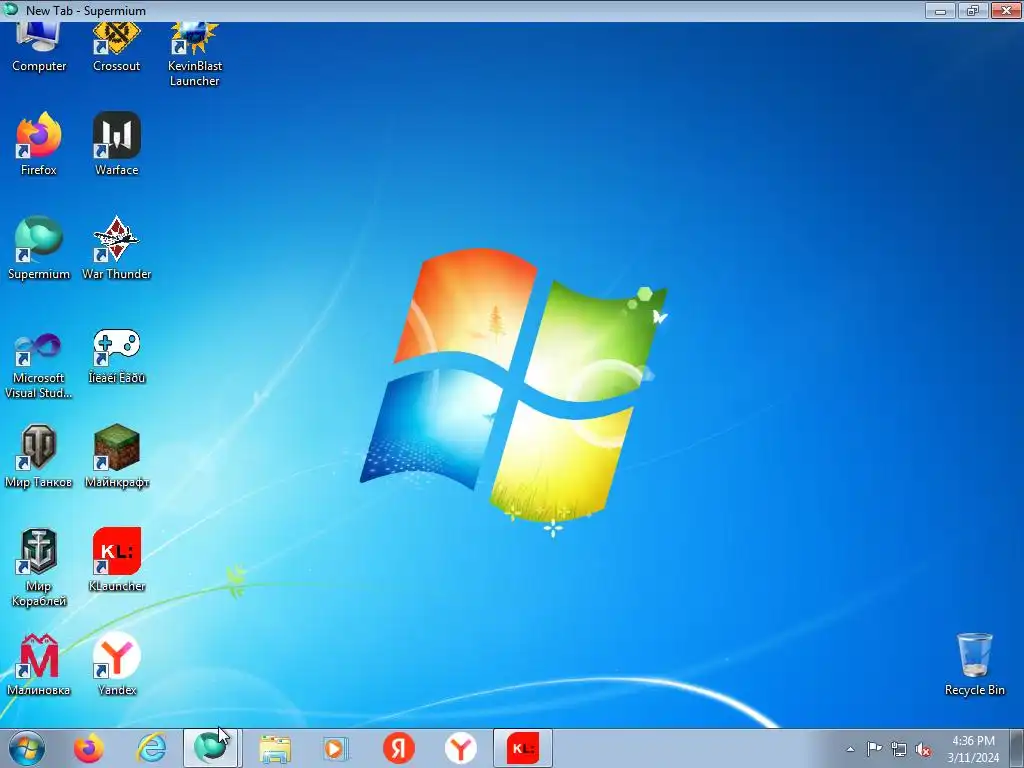This screenshot has height=768, width=1024.
Task: Open Yandex Browser from the taskbar
Action: (460, 748)
